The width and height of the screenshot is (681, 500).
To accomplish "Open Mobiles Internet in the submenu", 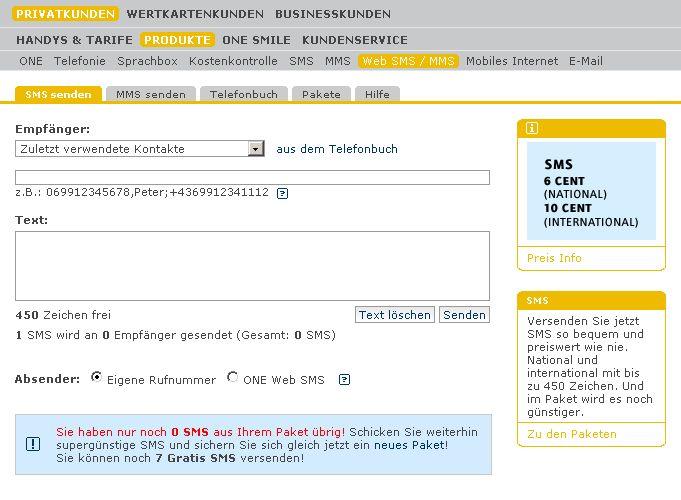I will (x=512, y=61).
